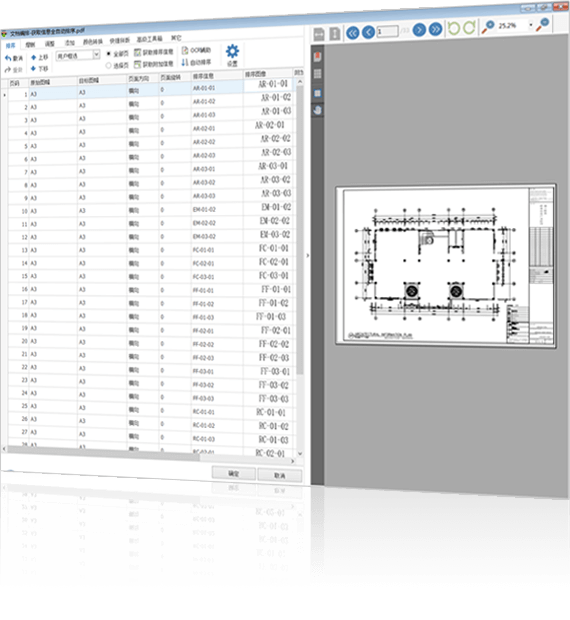Click the 排序信息 column header
Screen dimensions: 570x620
pos(217,76)
